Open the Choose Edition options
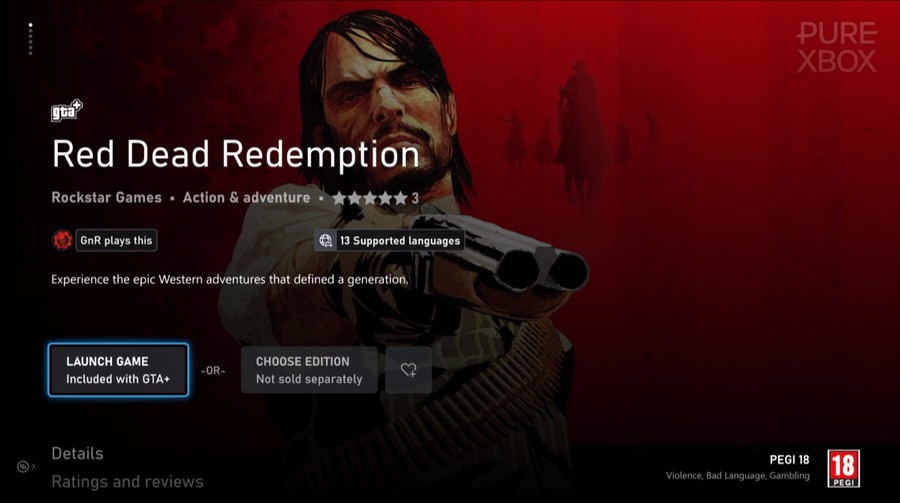This screenshot has height=503, width=900. [x=309, y=370]
